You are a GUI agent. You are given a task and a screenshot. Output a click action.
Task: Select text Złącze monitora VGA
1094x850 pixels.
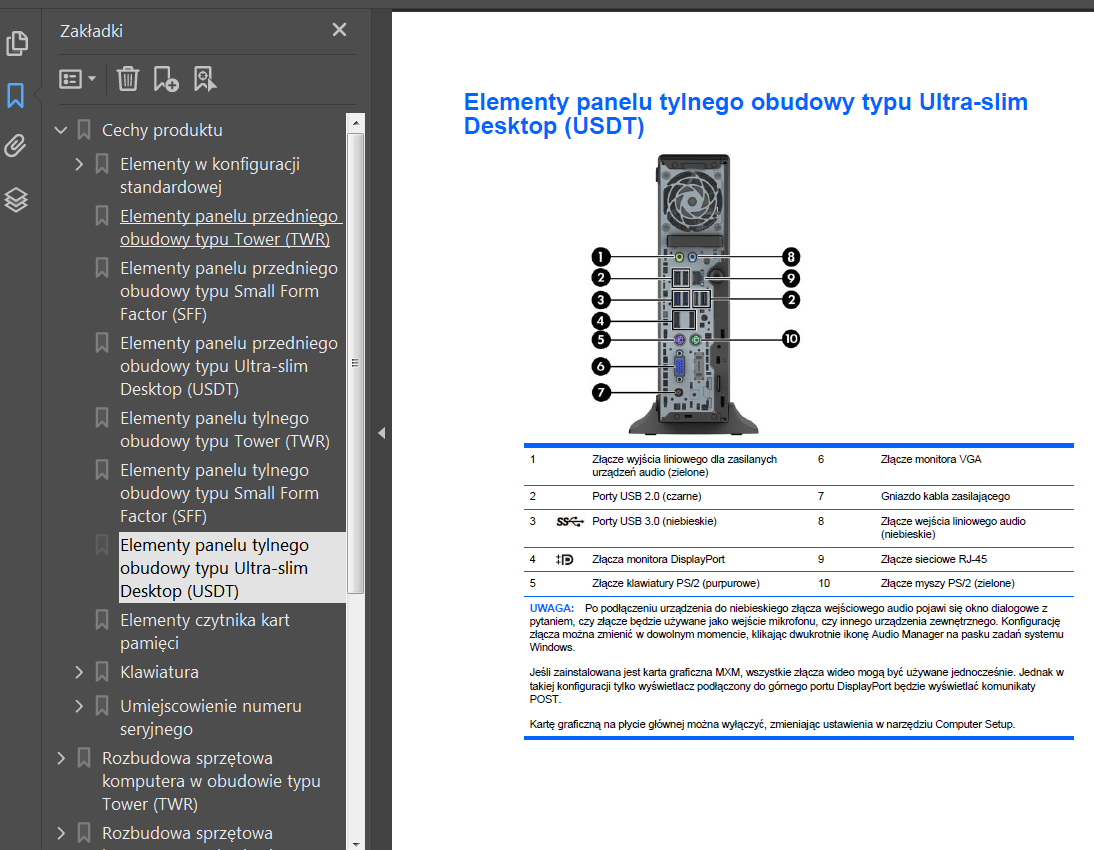click(931, 459)
